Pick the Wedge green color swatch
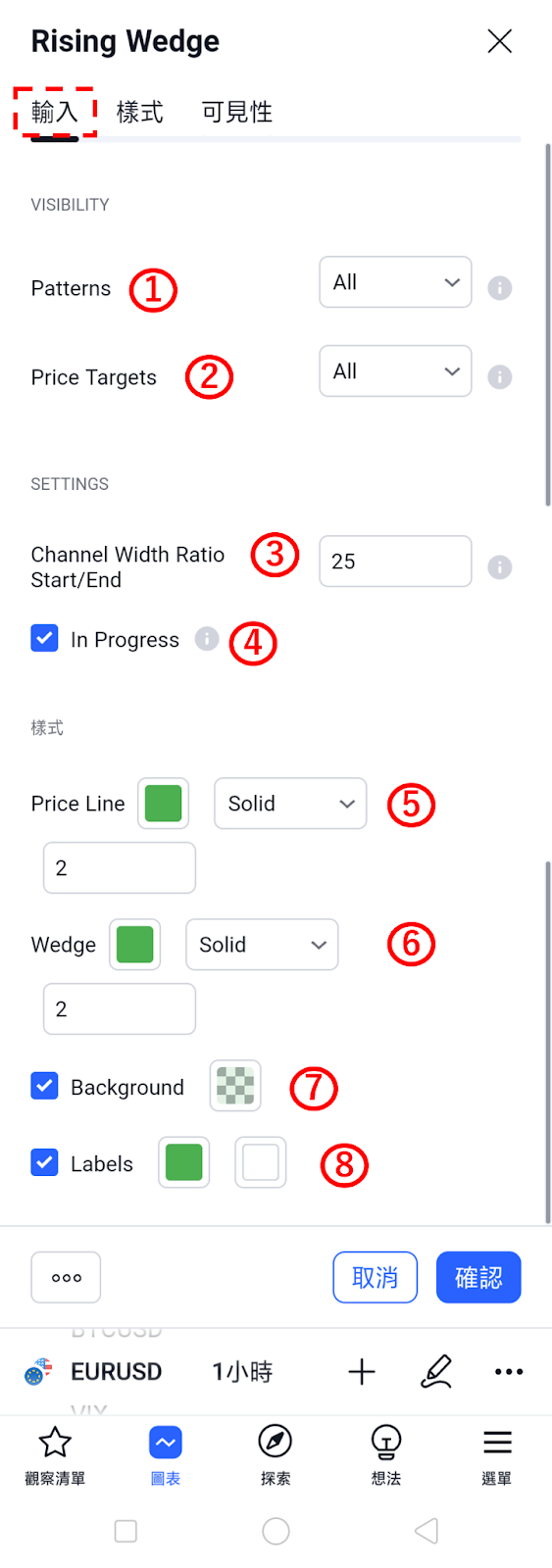The height and width of the screenshot is (1568, 552). point(134,945)
